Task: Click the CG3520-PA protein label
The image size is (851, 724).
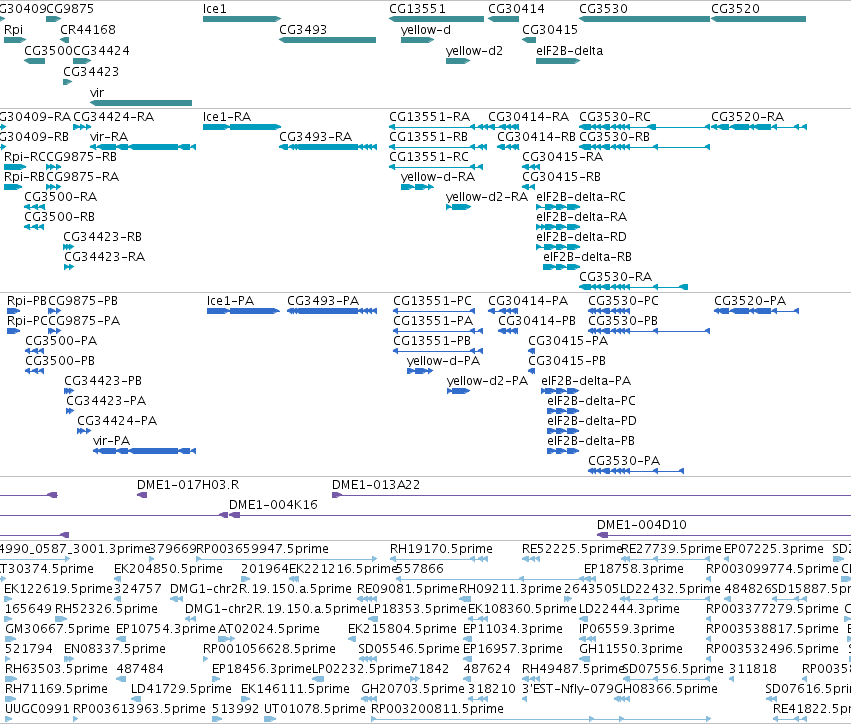Action: [x=750, y=301]
